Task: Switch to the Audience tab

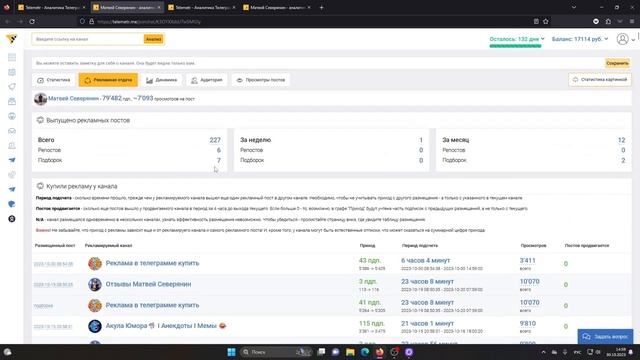Action: coord(207,80)
